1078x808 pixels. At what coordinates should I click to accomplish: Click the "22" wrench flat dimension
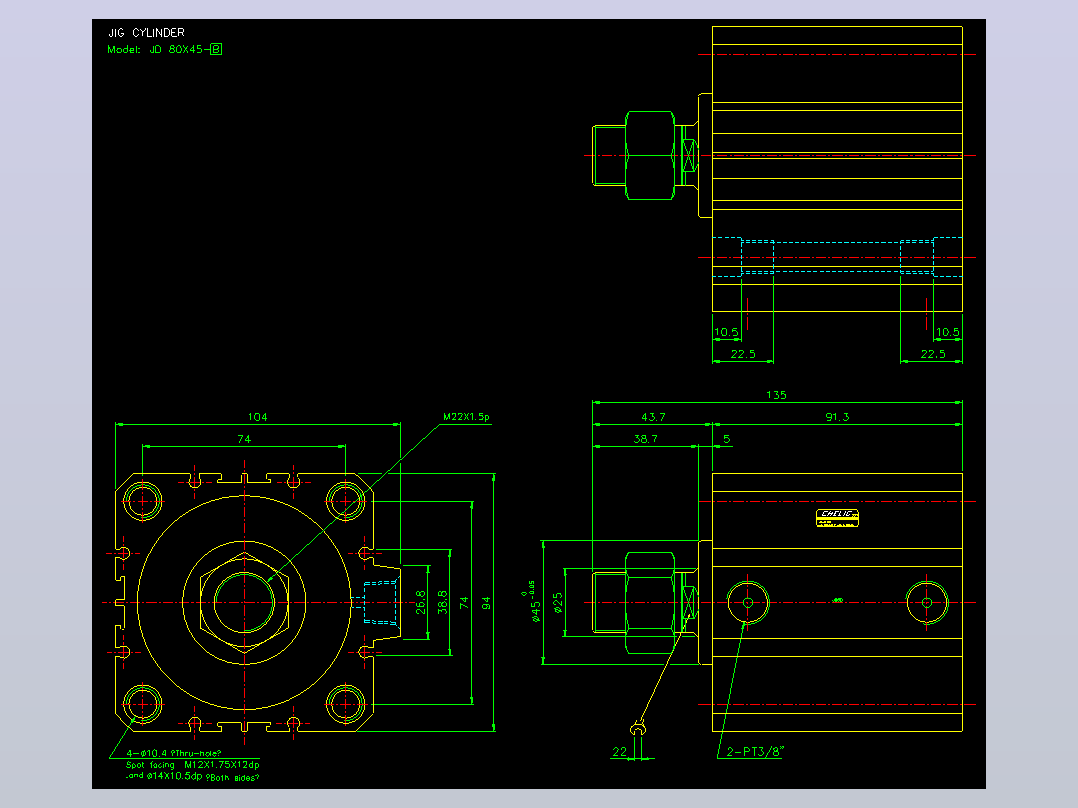pos(619,752)
